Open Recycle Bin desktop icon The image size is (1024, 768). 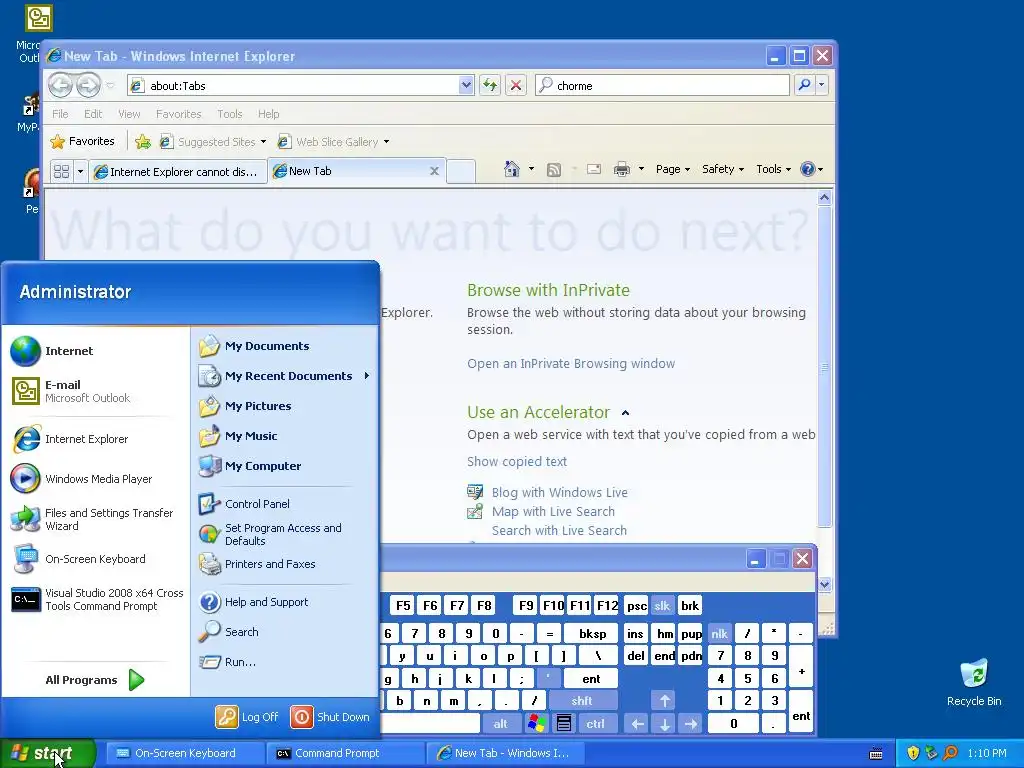[974, 682]
